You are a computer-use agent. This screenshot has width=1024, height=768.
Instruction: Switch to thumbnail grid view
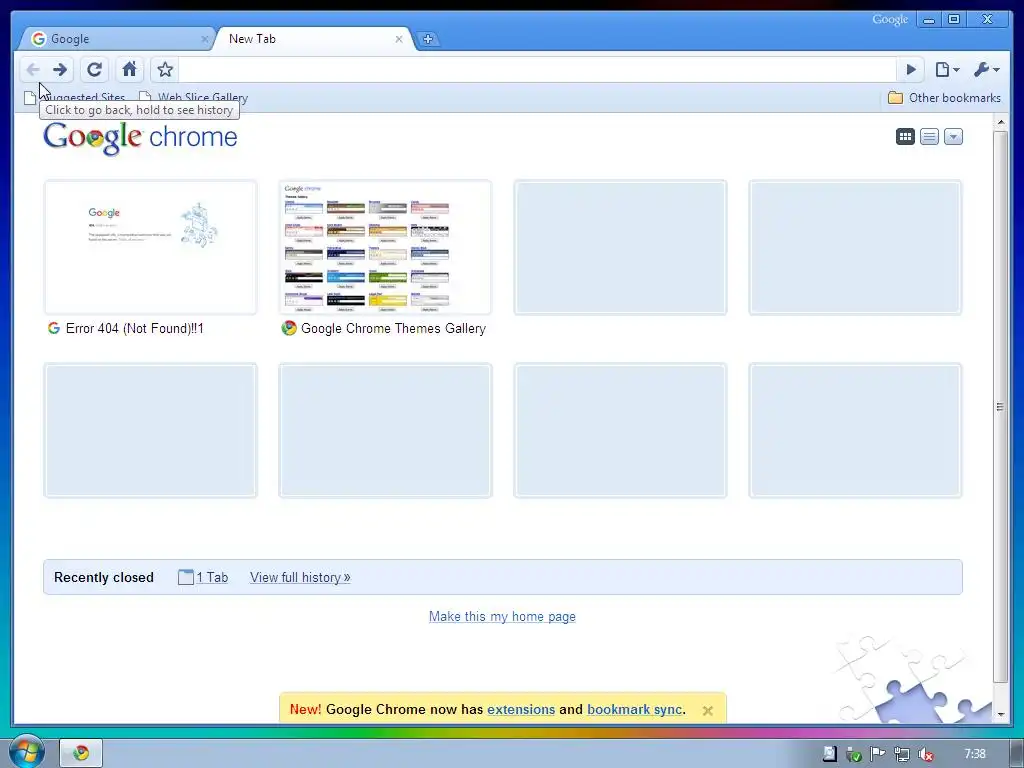click(x=905, y=136)
